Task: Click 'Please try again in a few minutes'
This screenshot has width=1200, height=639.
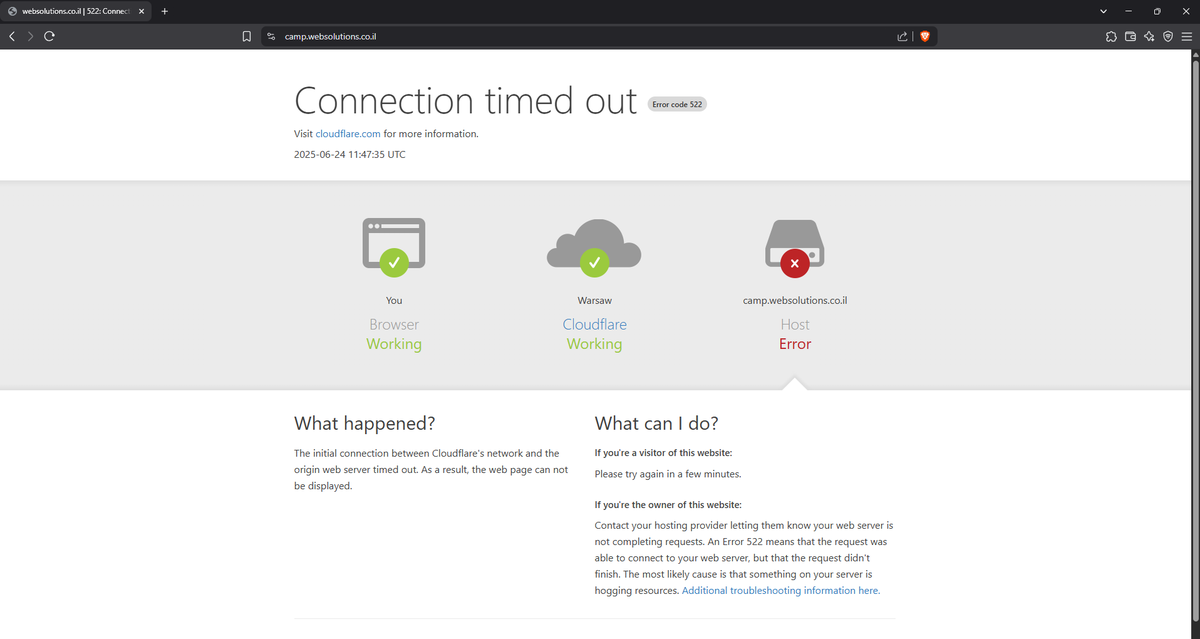Action: (668, 474)
